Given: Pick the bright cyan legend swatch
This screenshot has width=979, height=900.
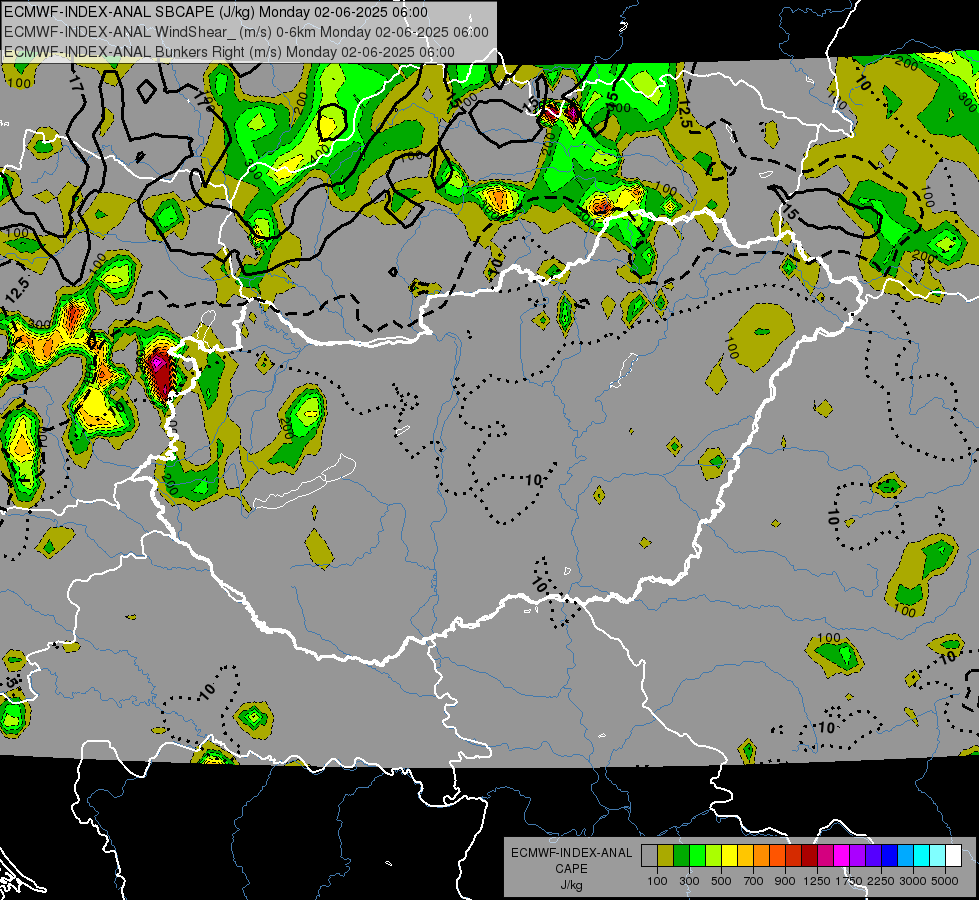Looking at the screenshot, I should click(922, 856).
